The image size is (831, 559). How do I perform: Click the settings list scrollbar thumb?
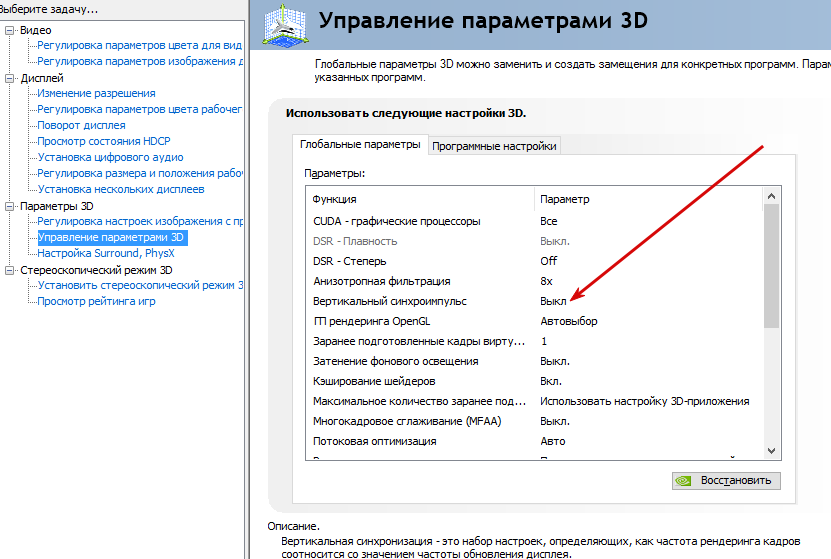771,258
